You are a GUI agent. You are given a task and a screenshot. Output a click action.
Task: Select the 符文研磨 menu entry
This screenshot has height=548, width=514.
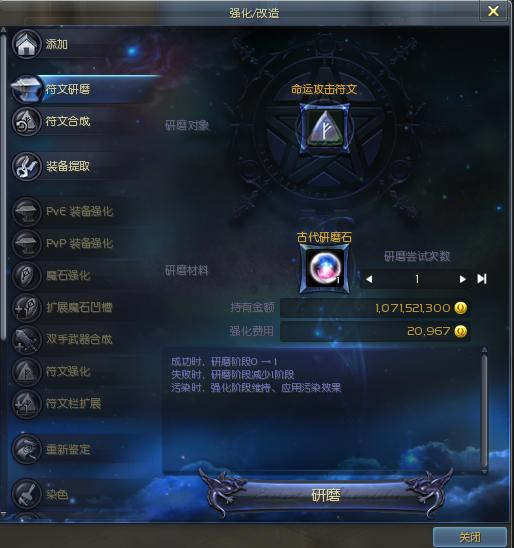(86, 89)
